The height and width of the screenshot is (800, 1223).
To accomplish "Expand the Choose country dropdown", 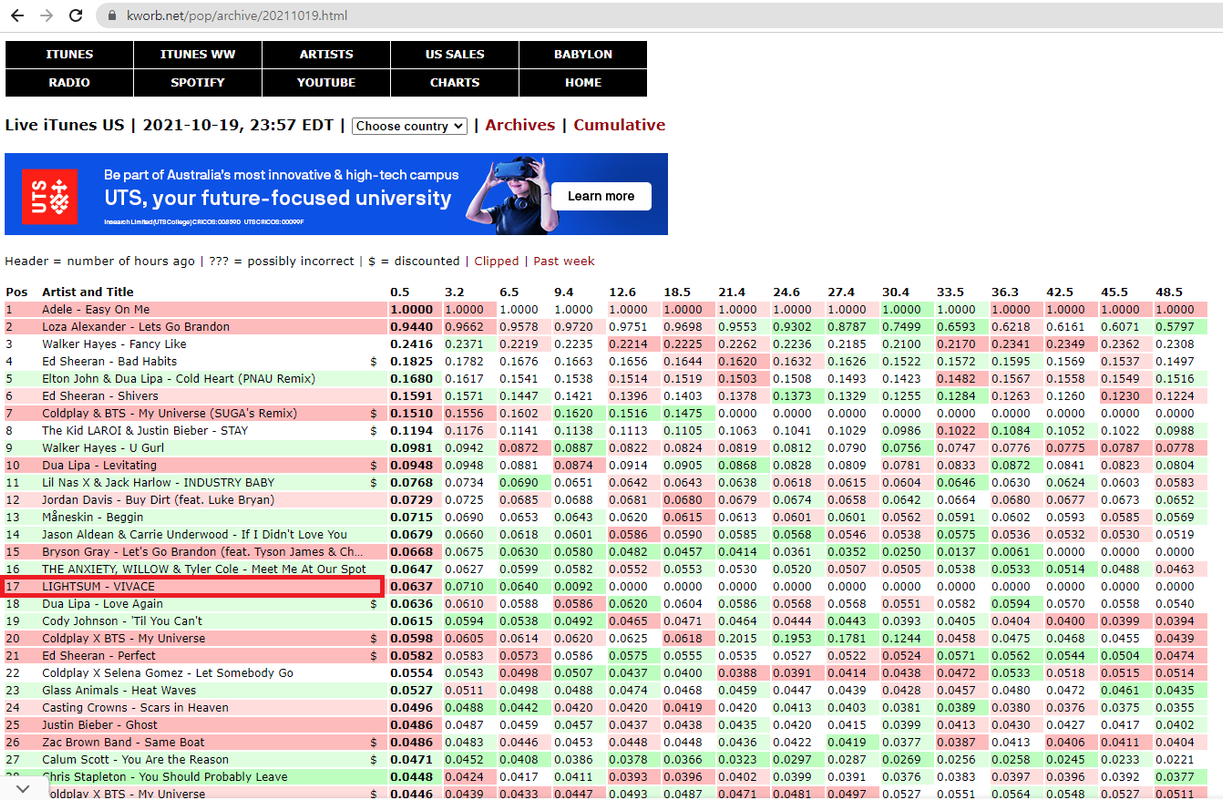I will tap(409, 126).
